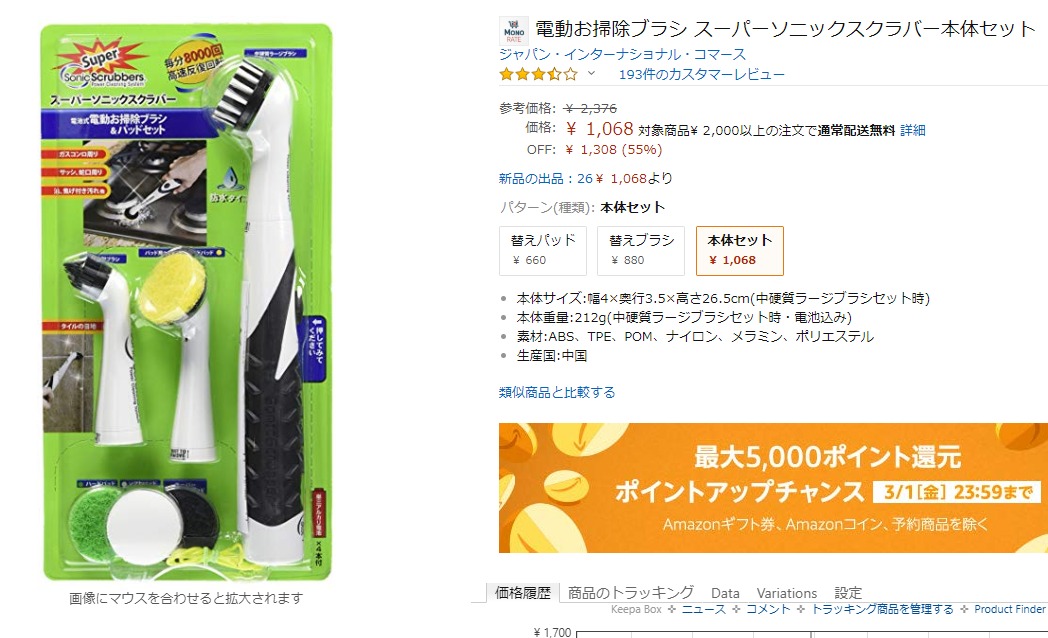Open the 193 customer reviews link
This screenshot has height=638, width=1048.
701,74
